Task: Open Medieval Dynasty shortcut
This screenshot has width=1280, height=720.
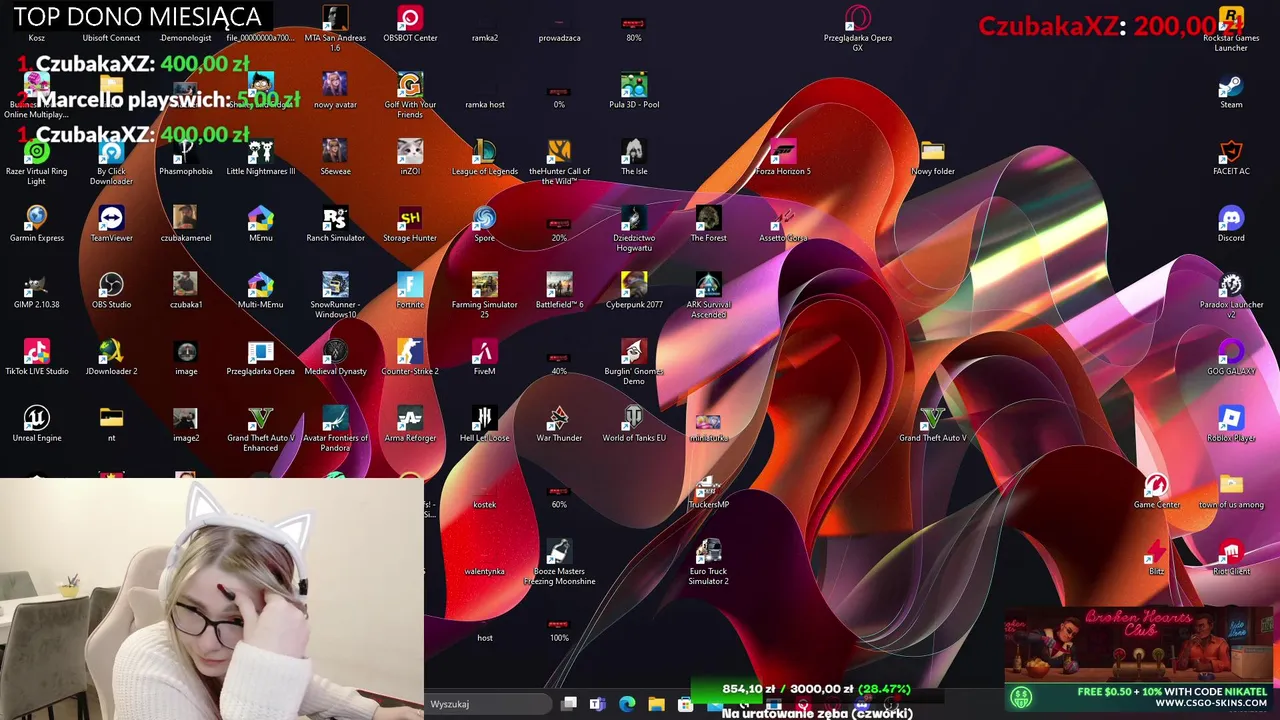Action: tap(335, 352)
